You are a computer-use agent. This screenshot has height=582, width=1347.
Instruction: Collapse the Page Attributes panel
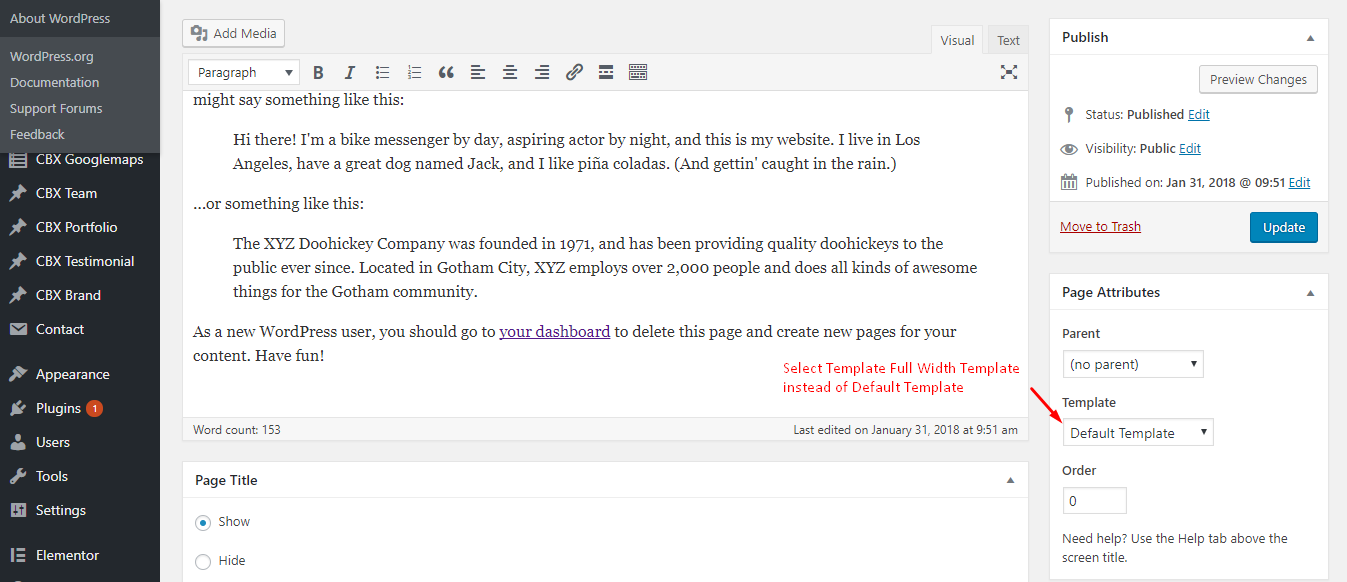click(x=1310, y=293)
